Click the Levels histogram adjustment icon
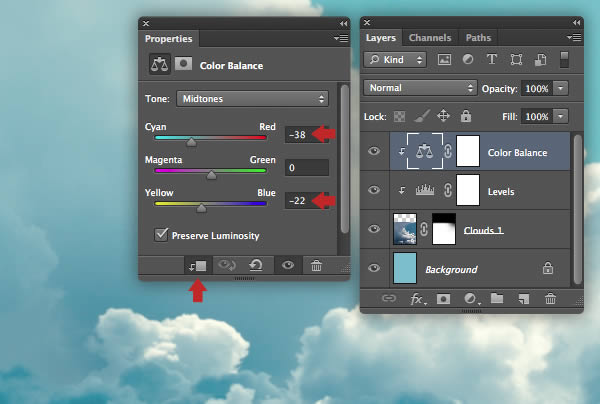The height and width of the screenshot is (404, 600). tap(425, 189)
